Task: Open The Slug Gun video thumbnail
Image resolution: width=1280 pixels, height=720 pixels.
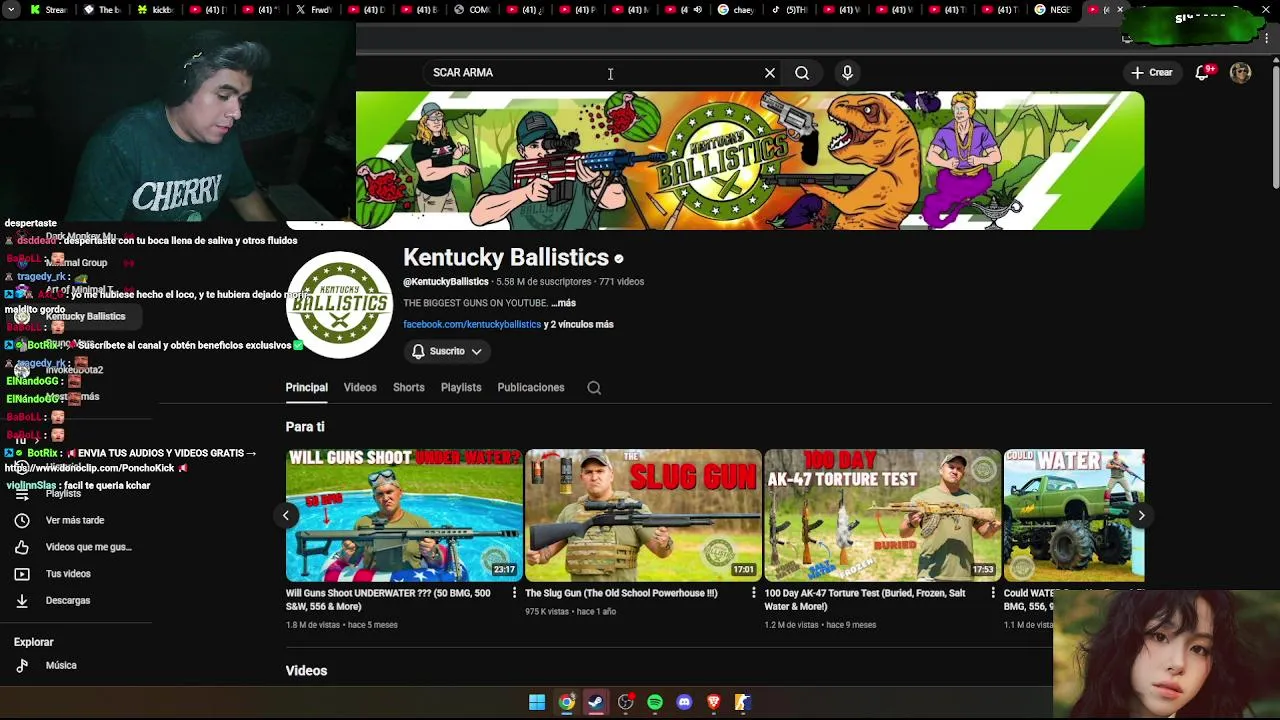Action: (643, 515)
